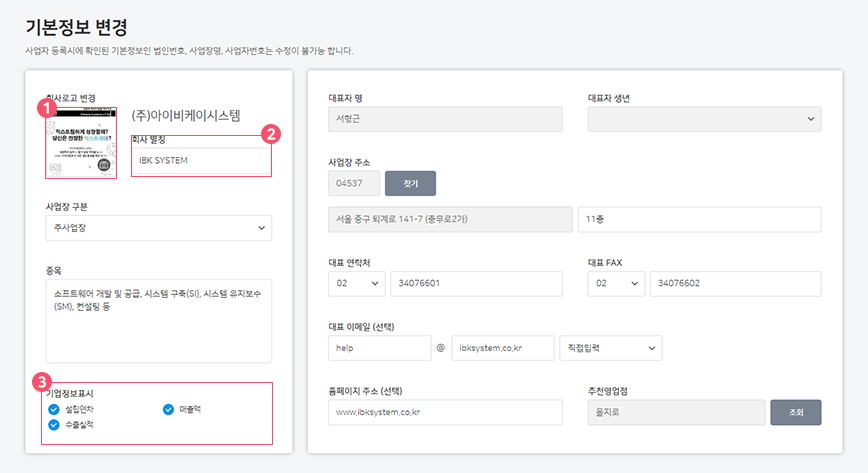The width and height of the screenshot is (868, 473).
Task: Click the 추천영업점 field 을지로
Action: pos(676,412)
